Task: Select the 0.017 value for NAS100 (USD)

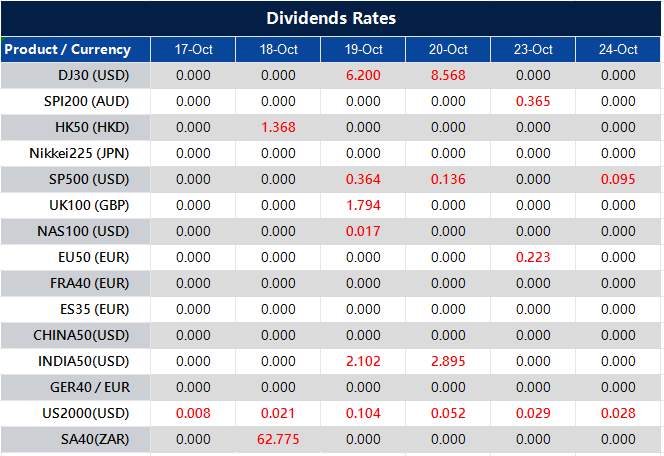Action: click(363, 231)
